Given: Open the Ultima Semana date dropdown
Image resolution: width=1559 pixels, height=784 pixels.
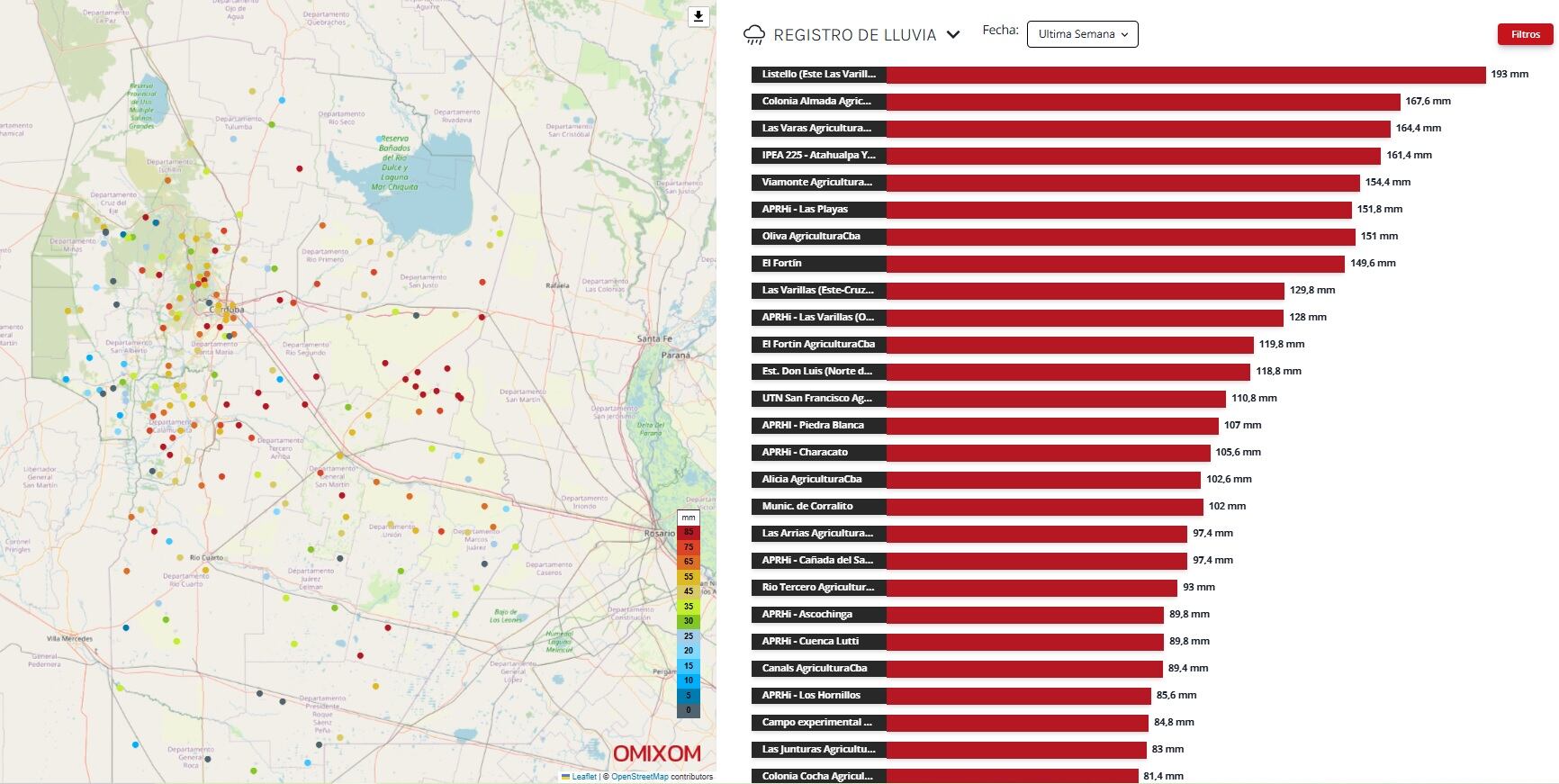Looking at the screenshot, I should 1082,34.
